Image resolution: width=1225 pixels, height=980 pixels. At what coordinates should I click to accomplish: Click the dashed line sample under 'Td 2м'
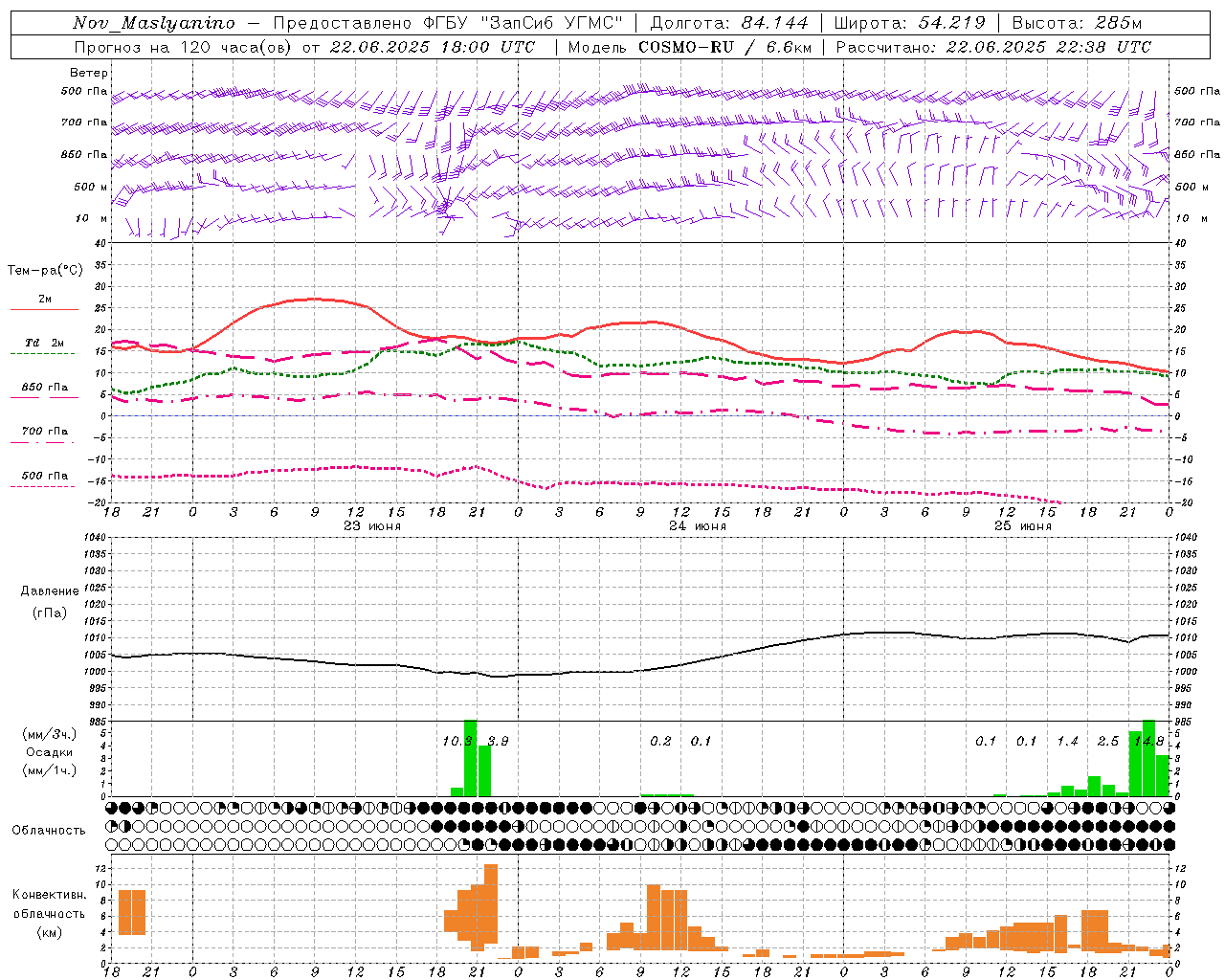(x=44, y=354)
